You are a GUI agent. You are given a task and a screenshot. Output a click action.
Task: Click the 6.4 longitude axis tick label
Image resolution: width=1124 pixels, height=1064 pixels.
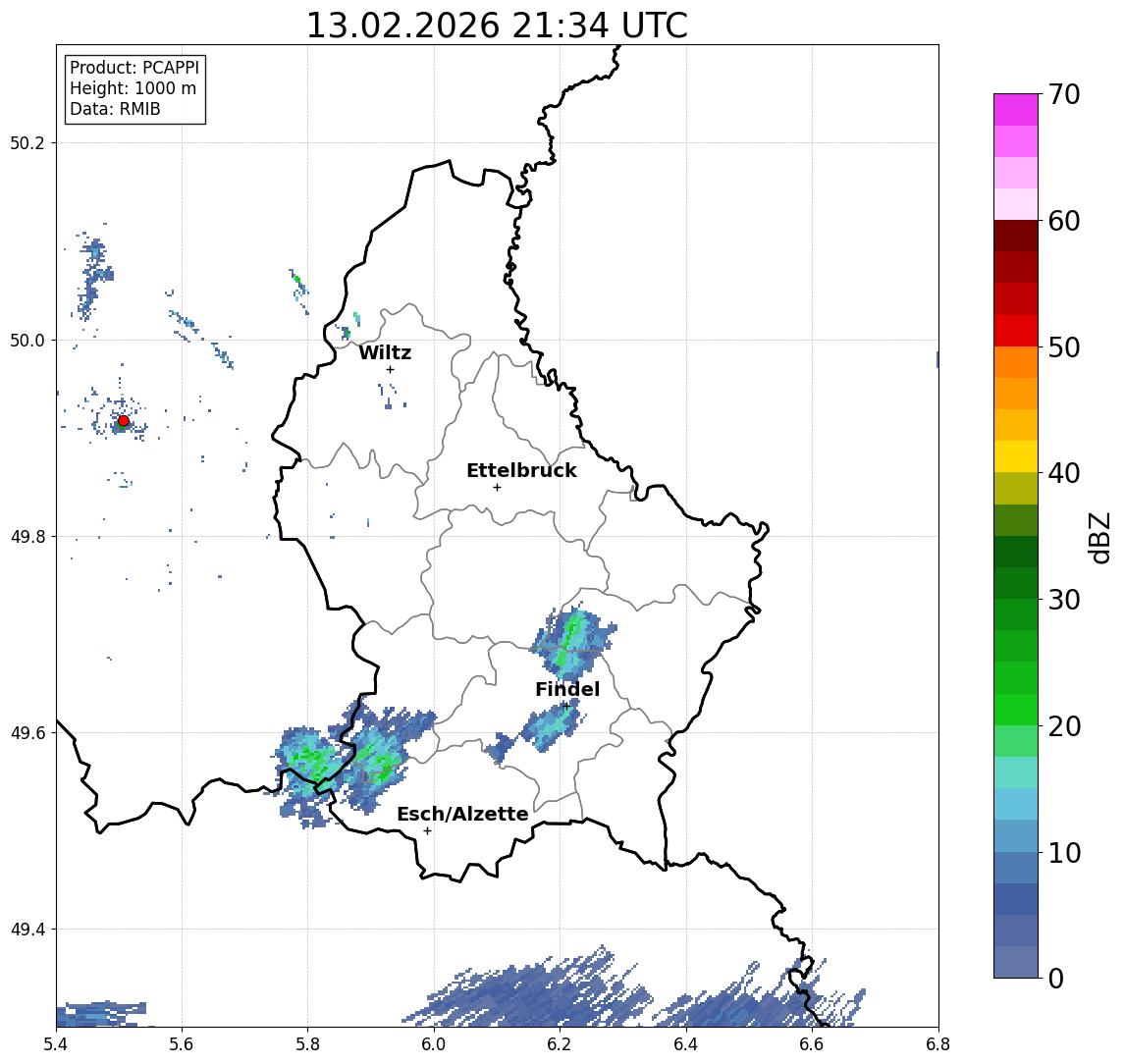click(686, 1044)
